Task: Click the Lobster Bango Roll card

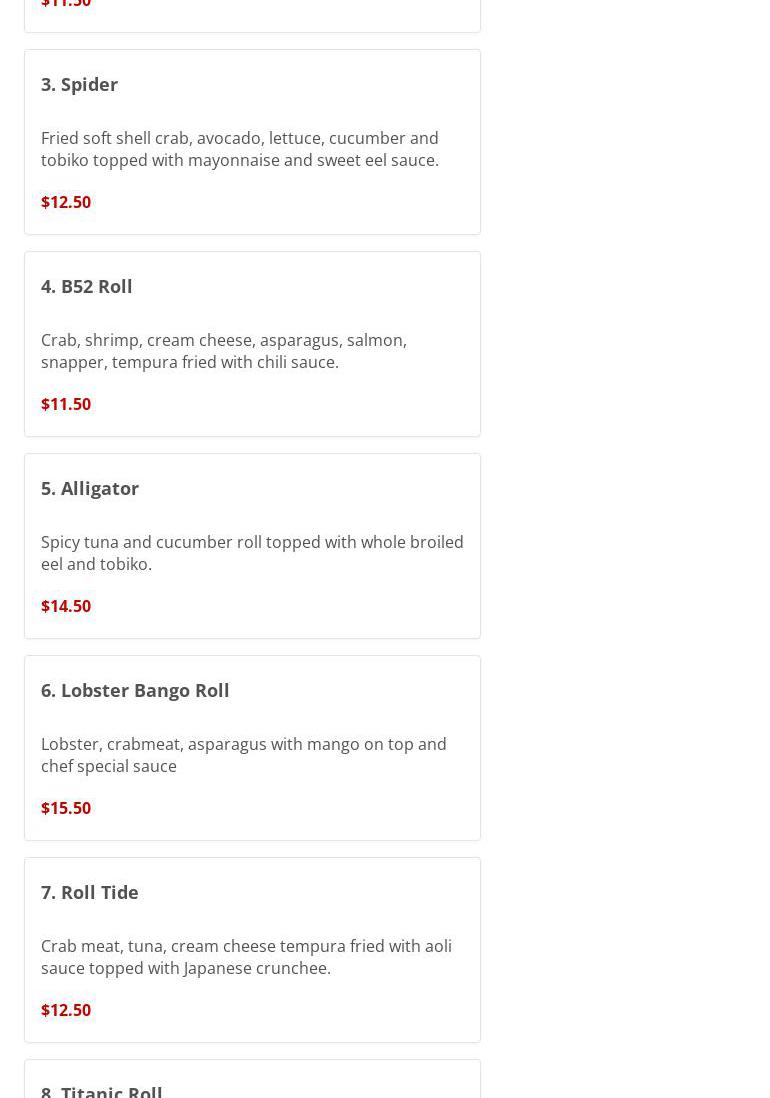Action: click(253, 748)
